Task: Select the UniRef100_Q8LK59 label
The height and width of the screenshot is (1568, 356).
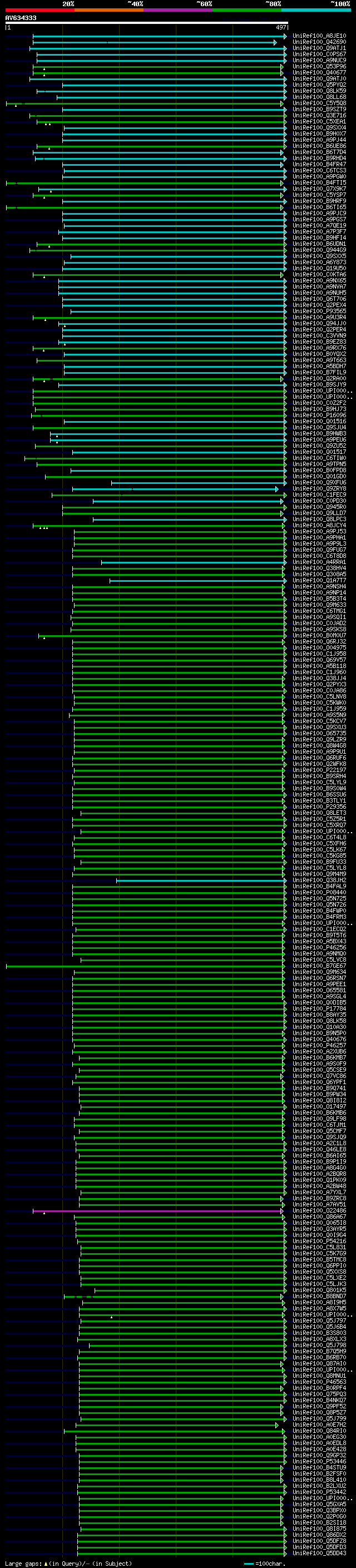Action: 319,91
